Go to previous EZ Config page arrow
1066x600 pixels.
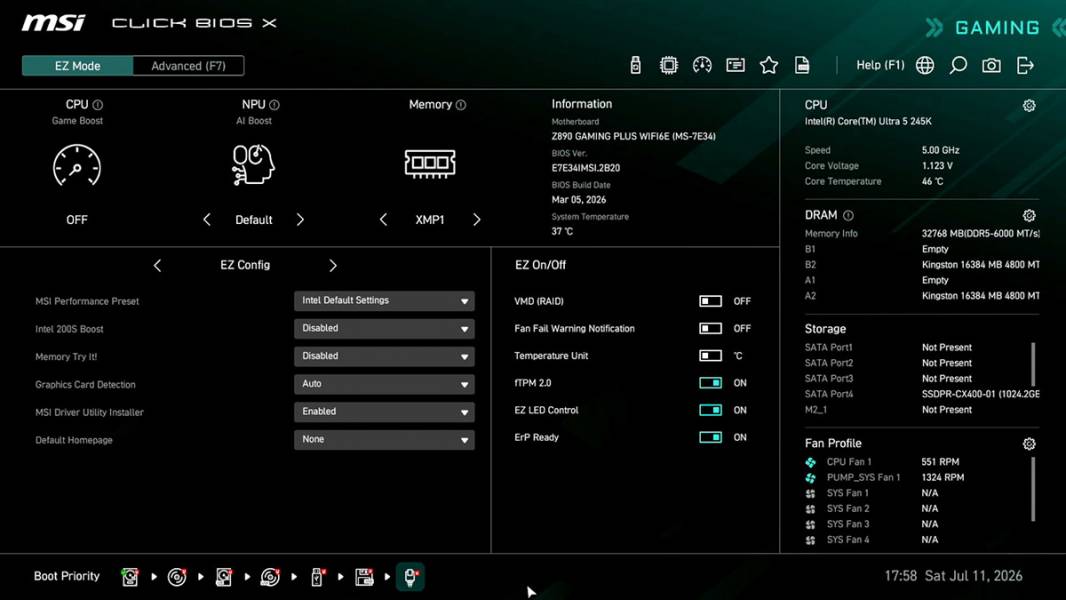(158, 266)
